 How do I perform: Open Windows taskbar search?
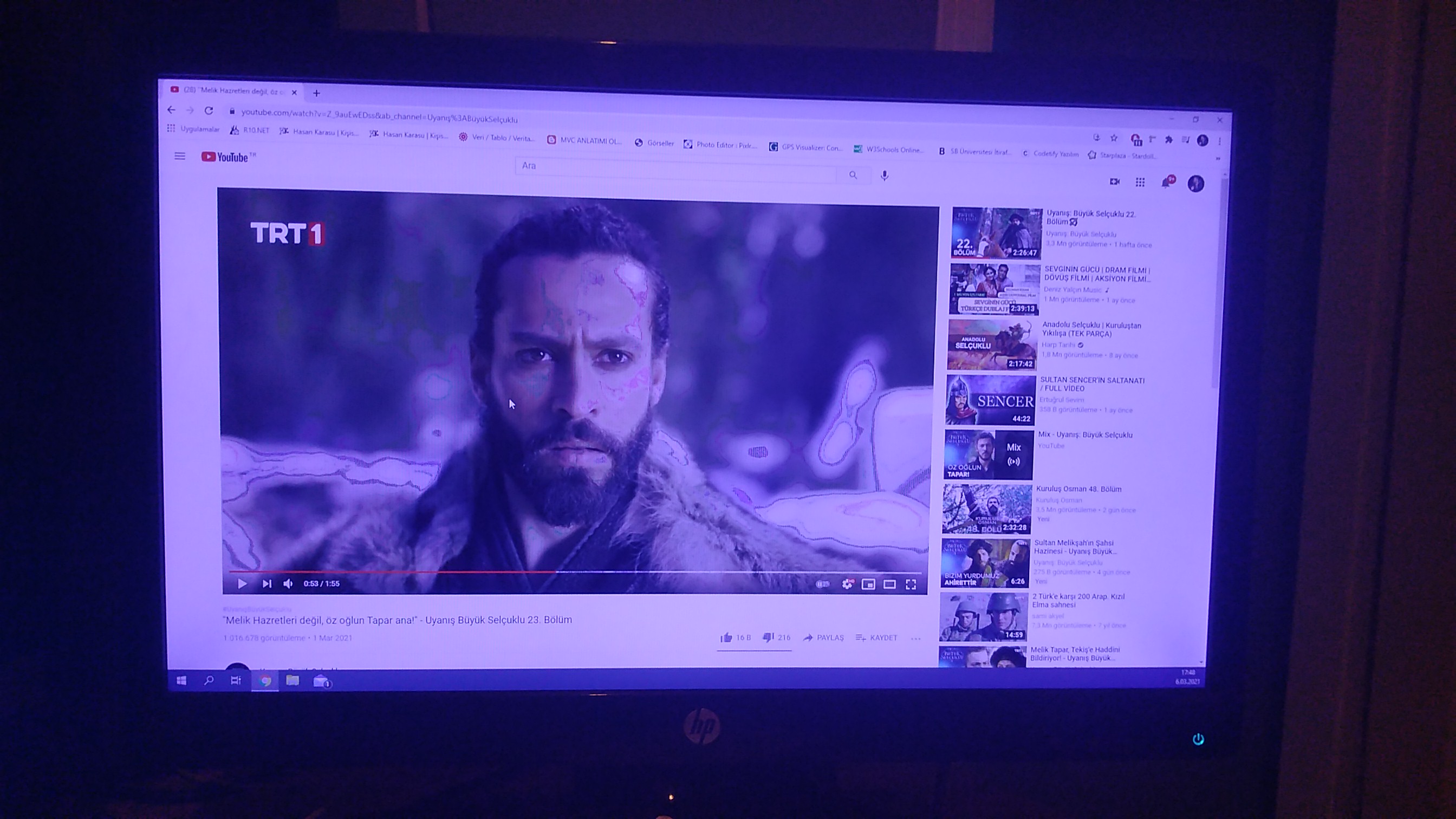coord(209,680)
